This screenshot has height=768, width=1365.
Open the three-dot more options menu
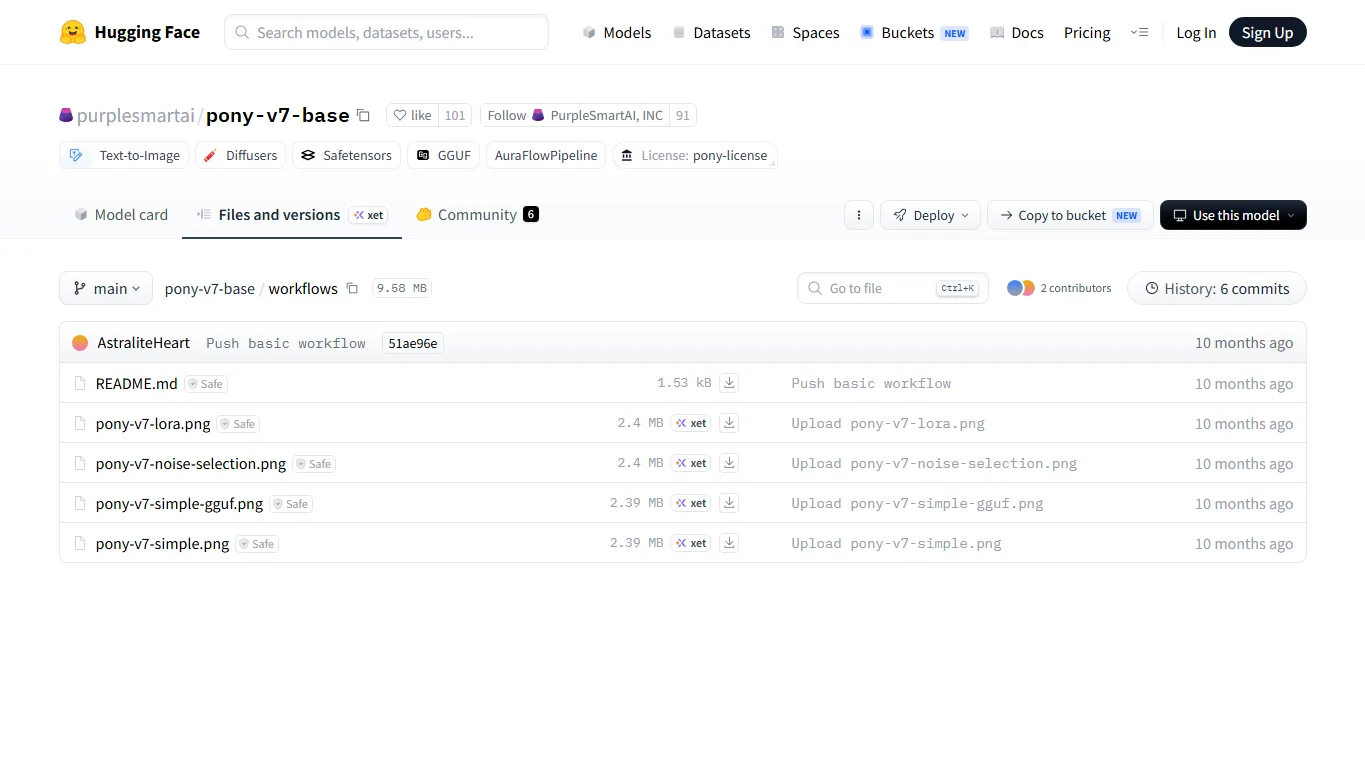point(859,215)
